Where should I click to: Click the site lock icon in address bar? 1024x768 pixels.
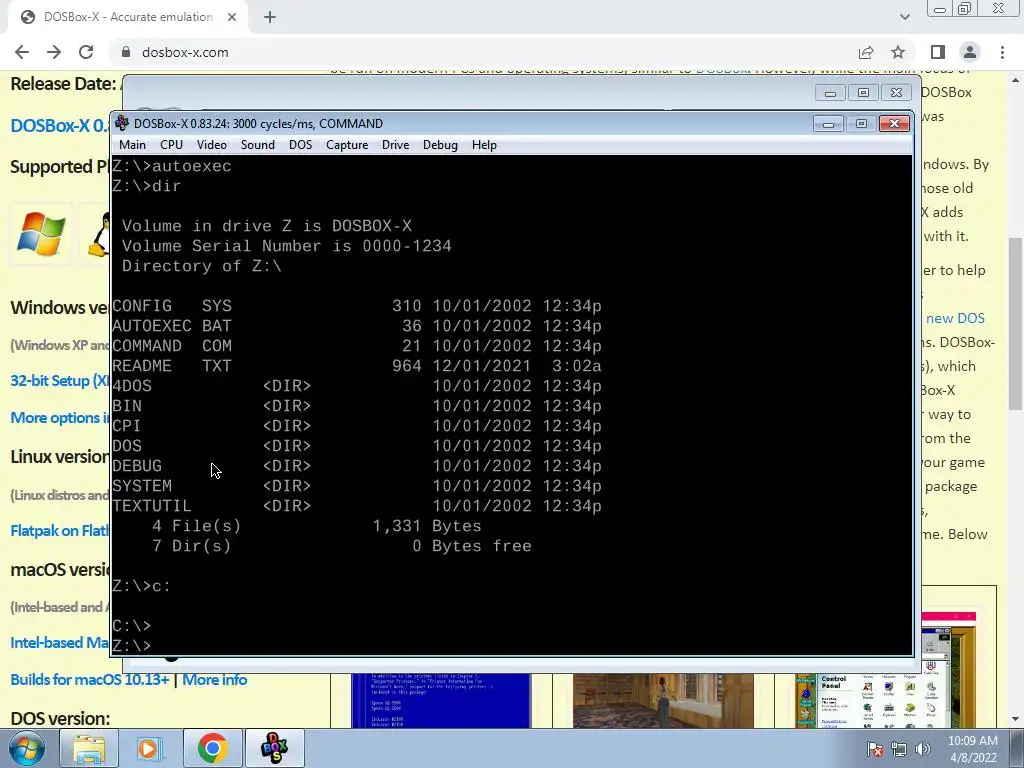pos(126,52)
